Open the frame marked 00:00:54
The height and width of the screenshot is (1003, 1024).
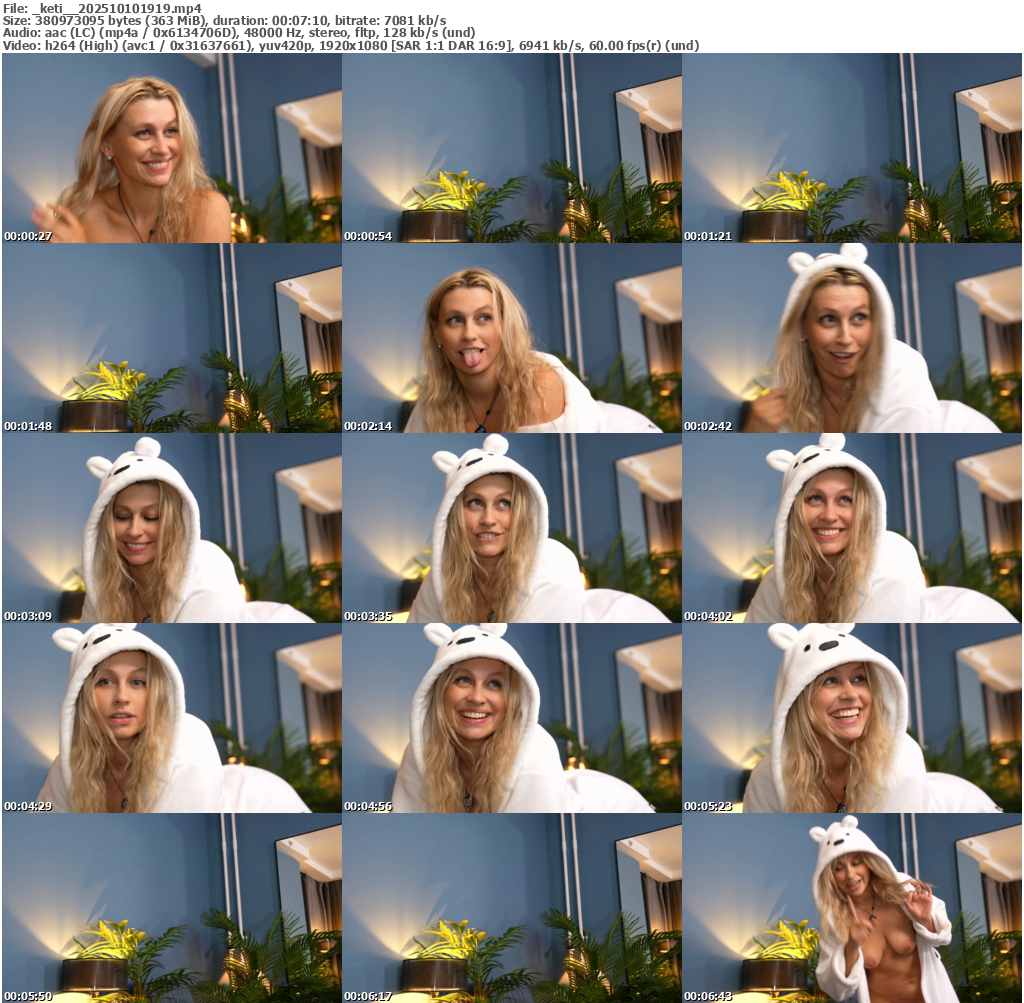511,148
